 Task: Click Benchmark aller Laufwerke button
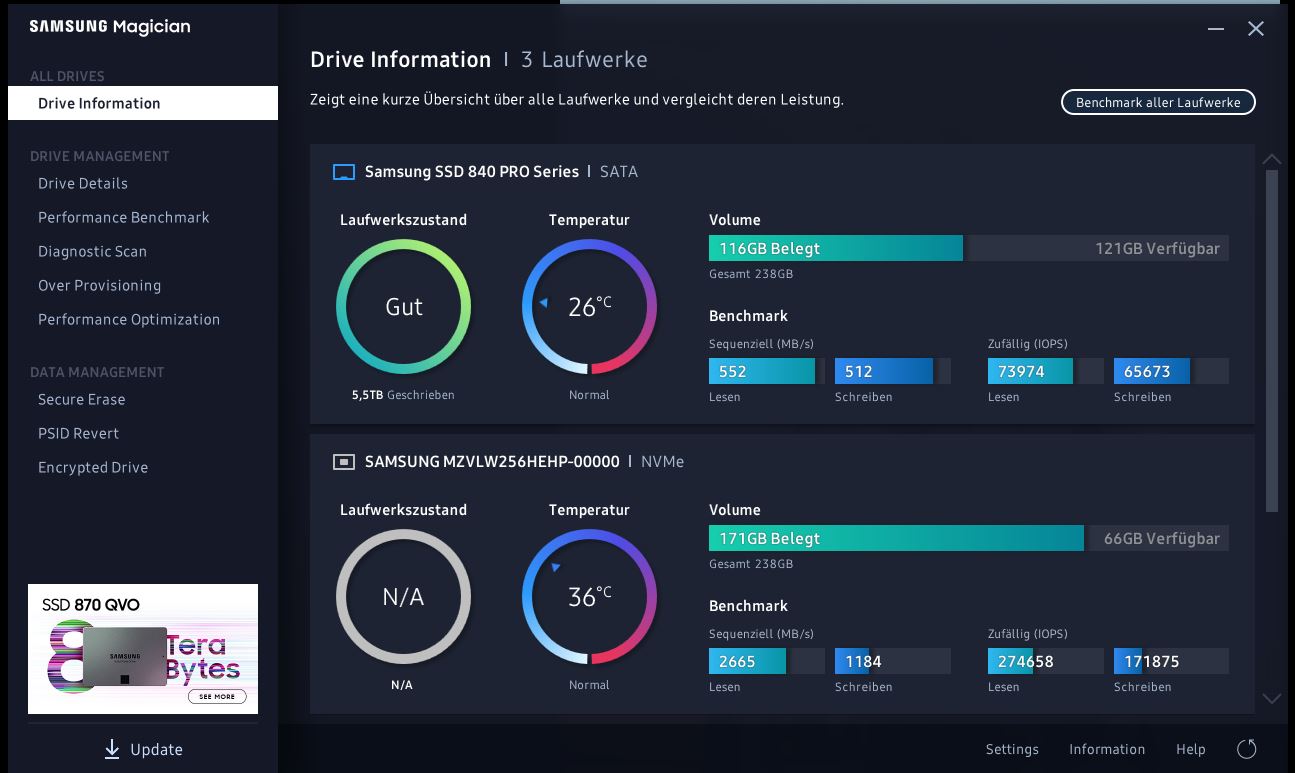(1158, 102)
